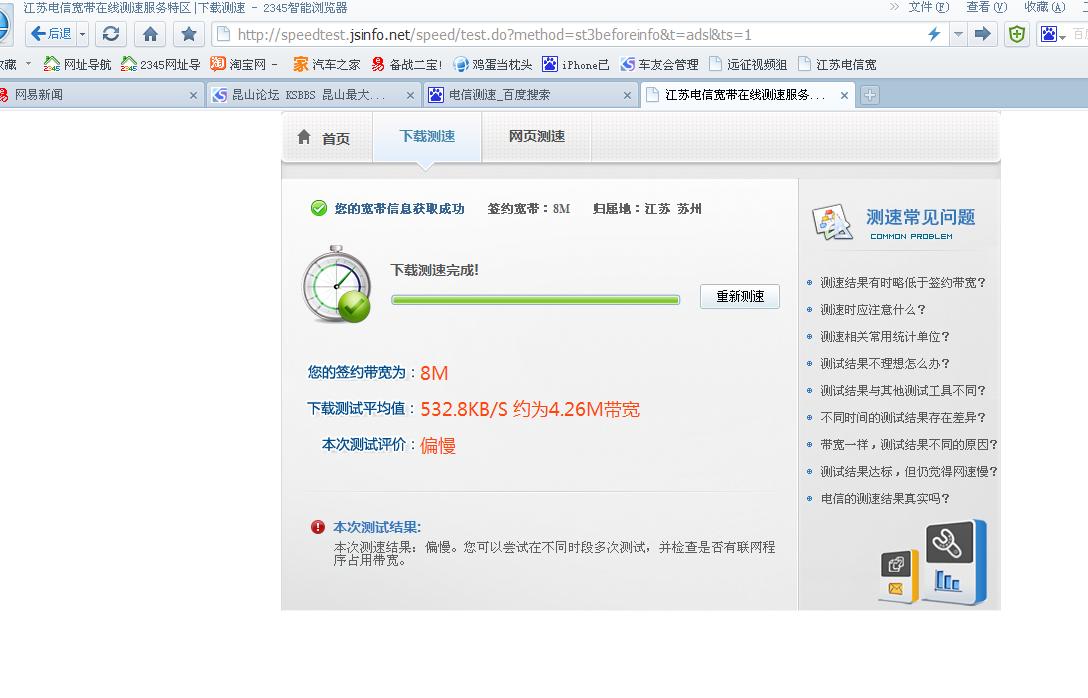
Task: Click the lightning speed mode icon
Action: pos(934,34)
